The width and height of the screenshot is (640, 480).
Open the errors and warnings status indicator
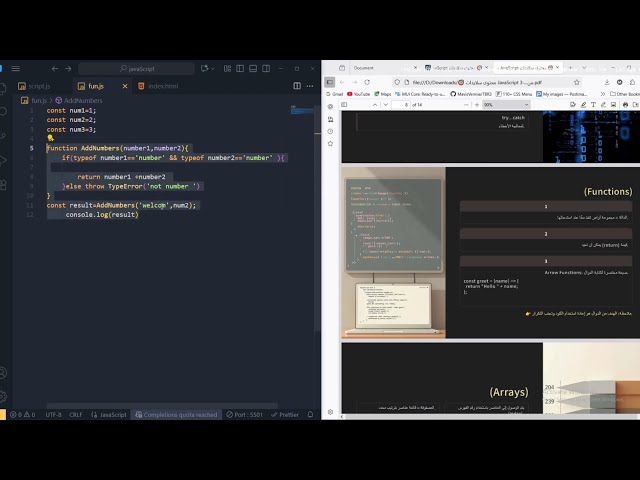[x=22, y=415]
